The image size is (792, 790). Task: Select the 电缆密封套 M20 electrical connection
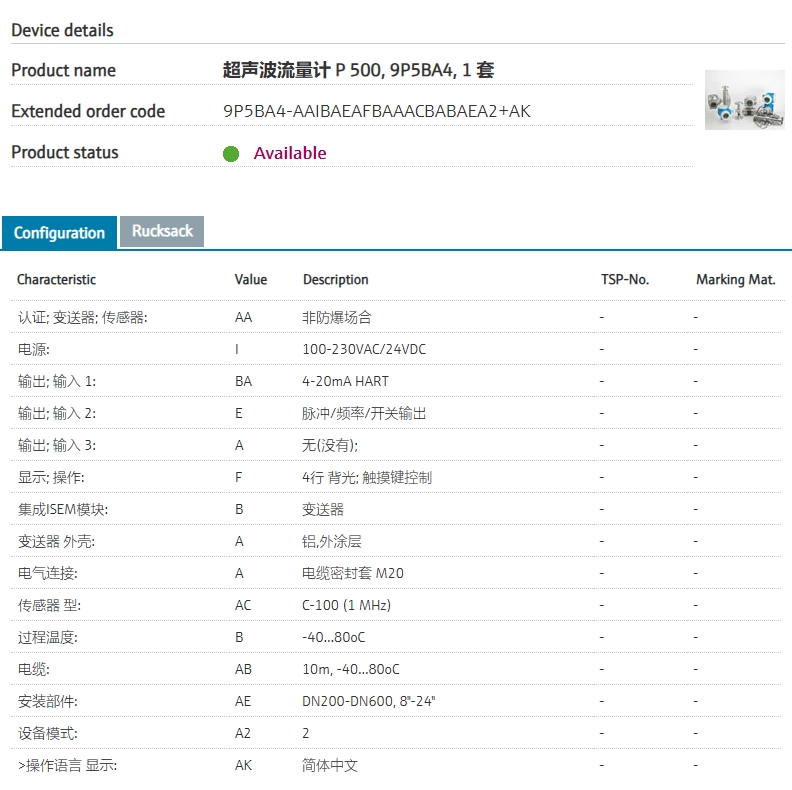pyautogui.click(x=352, y=573)
